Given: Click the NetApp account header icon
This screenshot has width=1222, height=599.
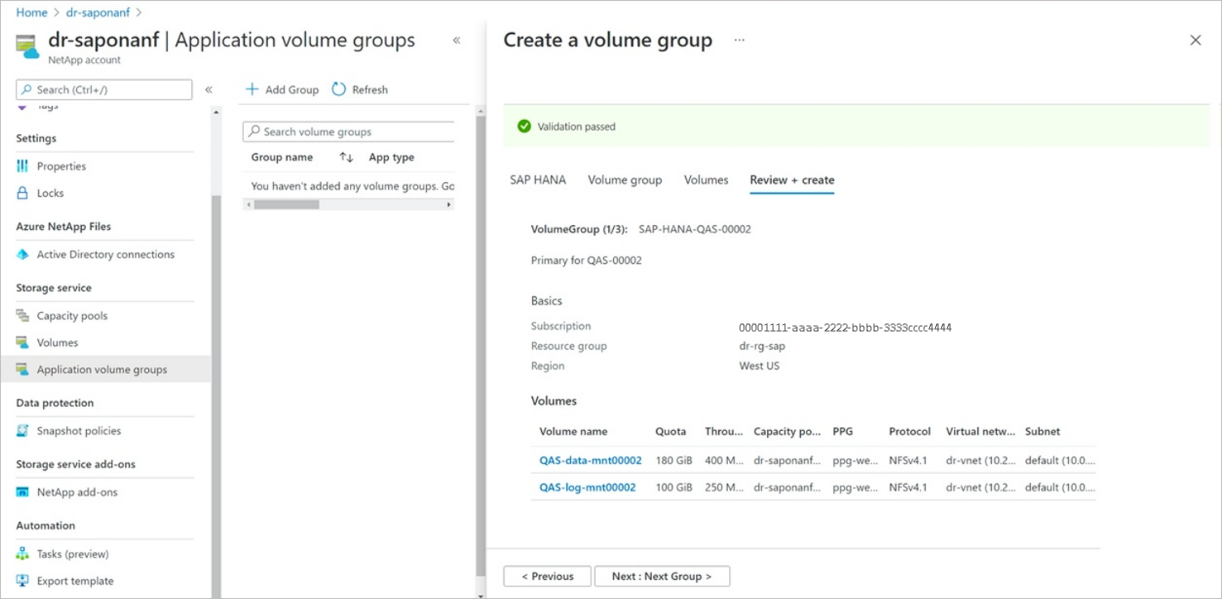Looking at the screenshot, I should [27, 45].
